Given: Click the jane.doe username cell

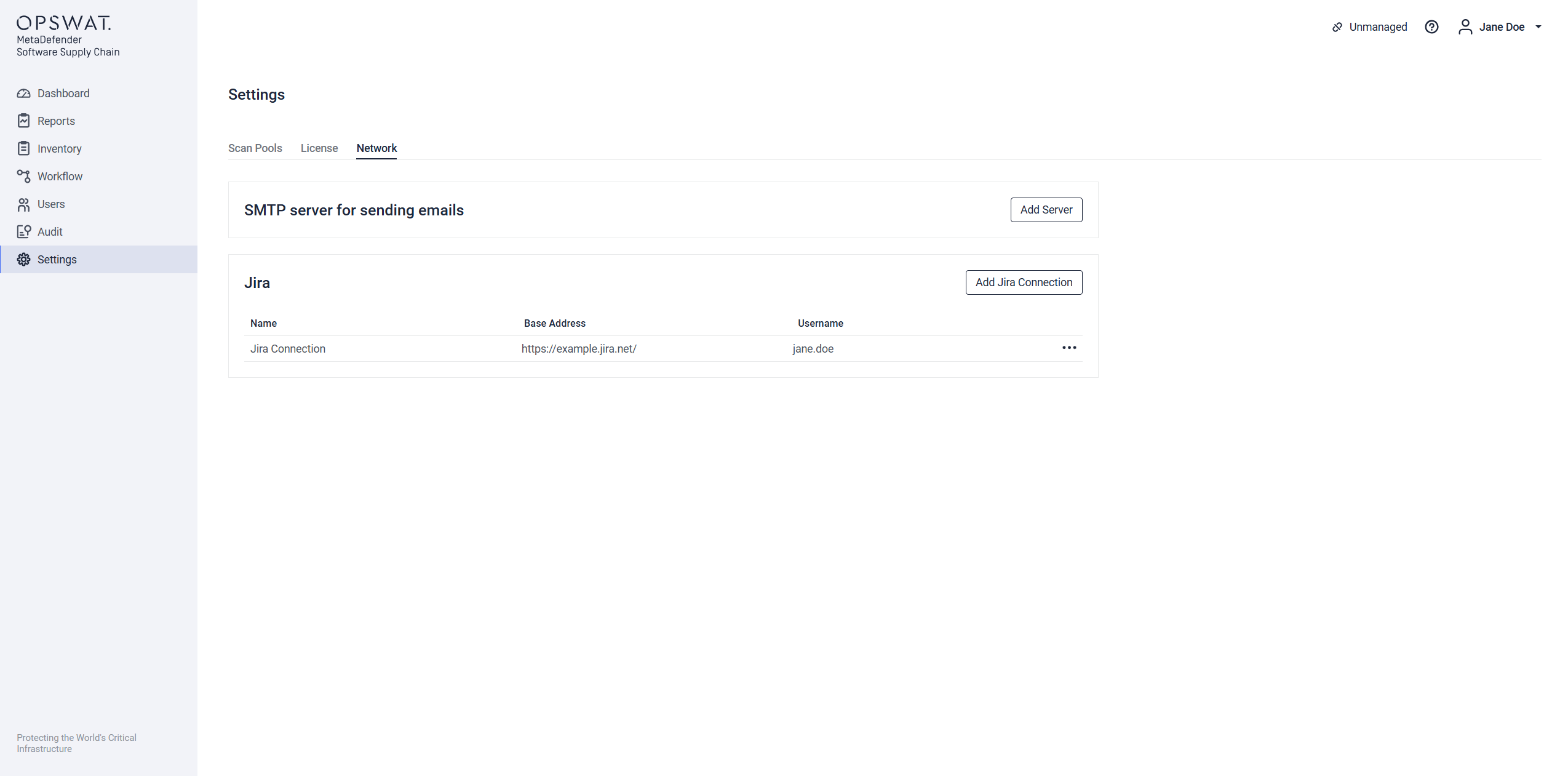Looking at the screenshot, I should click(813, 349).
